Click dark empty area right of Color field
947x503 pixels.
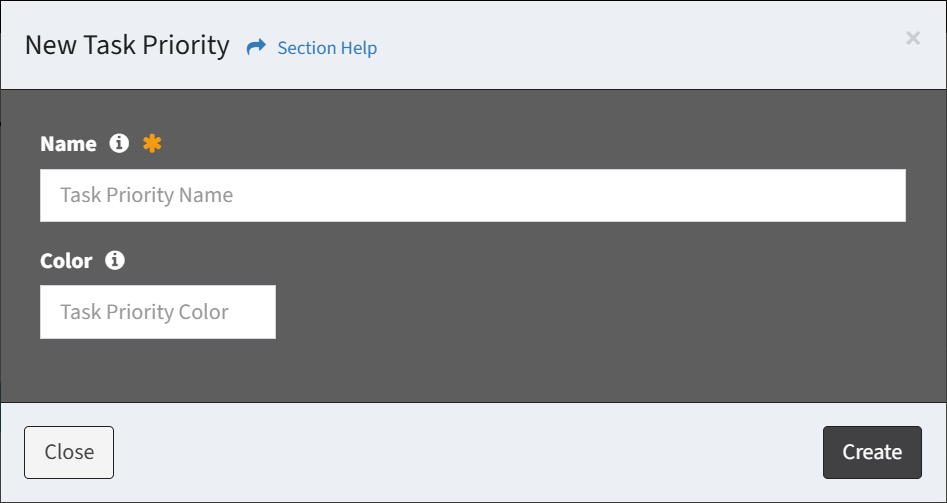(600, 312)
